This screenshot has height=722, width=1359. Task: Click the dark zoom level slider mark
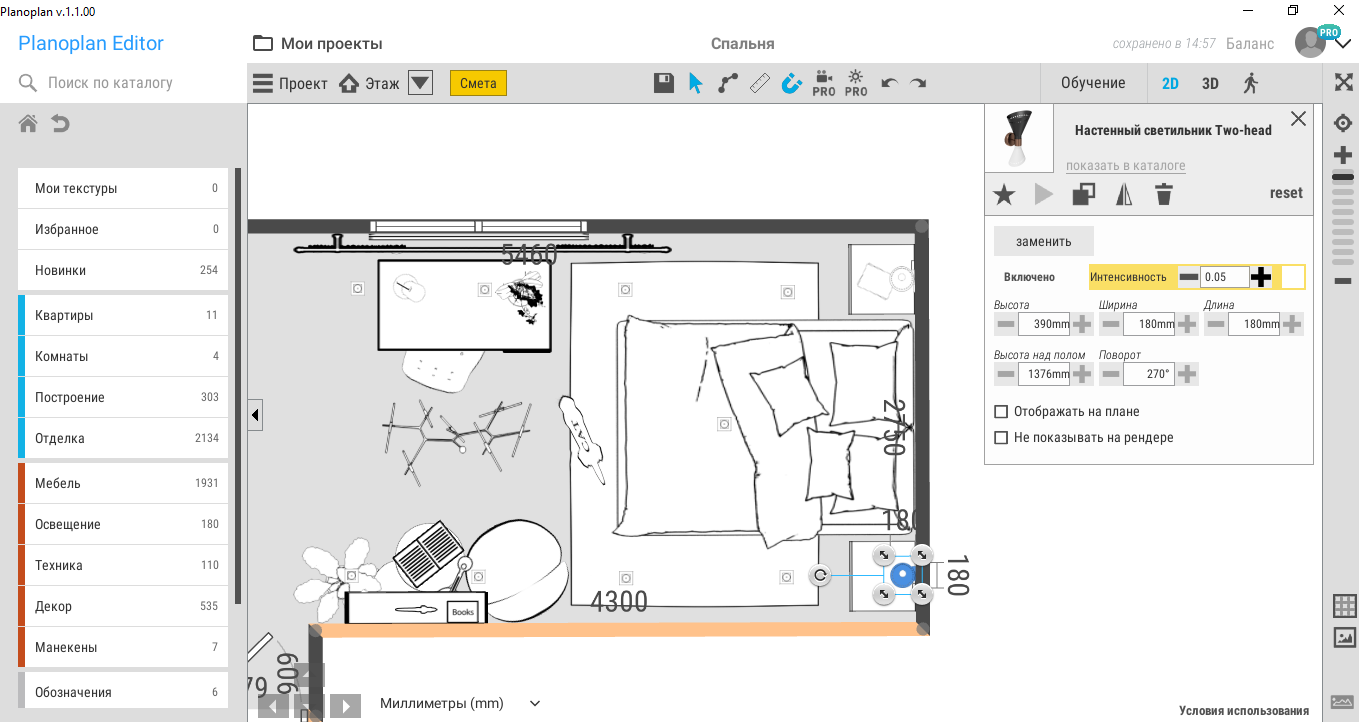pyautogui.click(x=1343, y=177)
